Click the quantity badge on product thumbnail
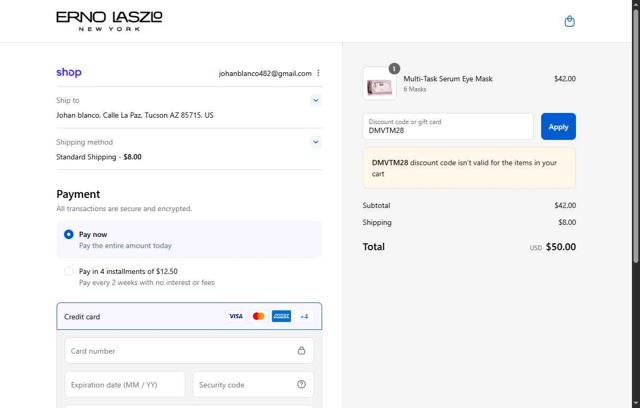Viewport: 640px width, 408px height. 394,69
